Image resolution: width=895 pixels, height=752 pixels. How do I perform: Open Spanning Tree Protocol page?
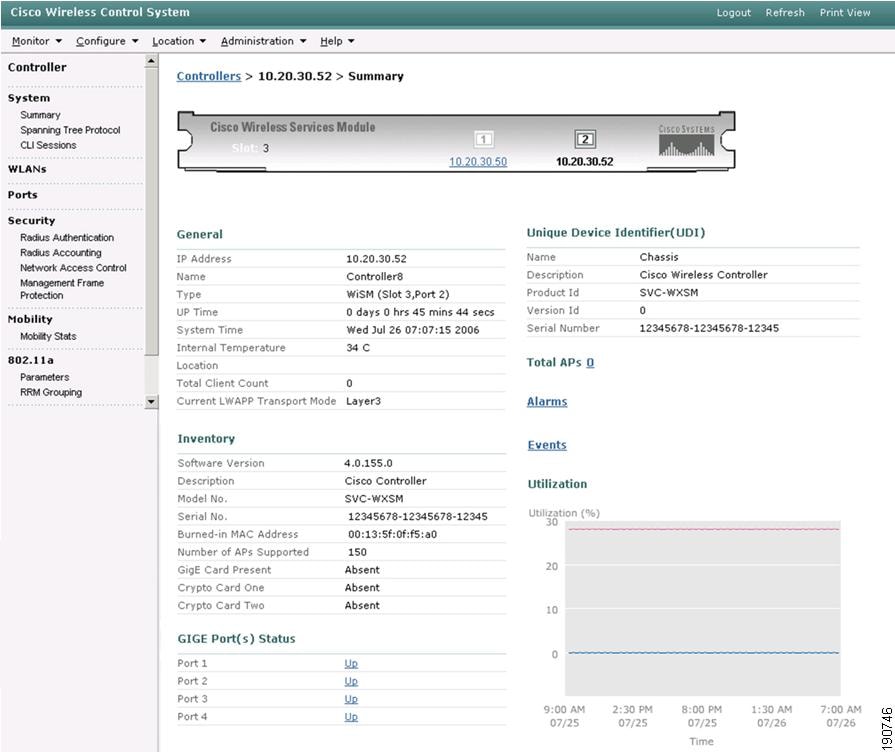tap(70, 130)
